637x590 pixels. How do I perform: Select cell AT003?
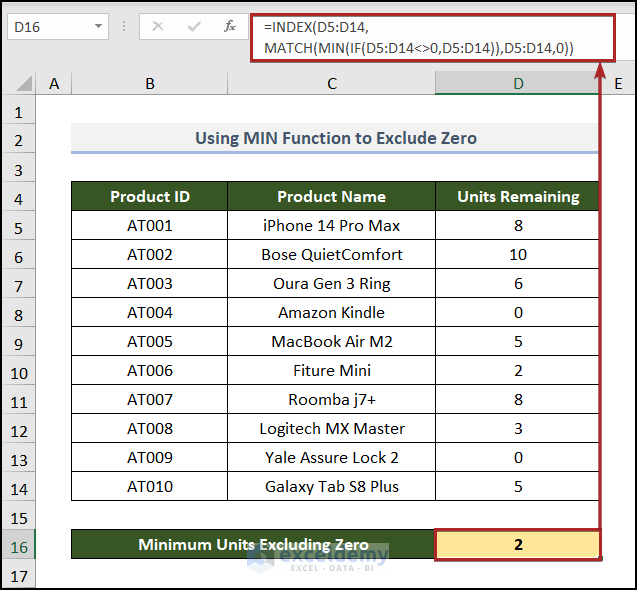(150, 283)
